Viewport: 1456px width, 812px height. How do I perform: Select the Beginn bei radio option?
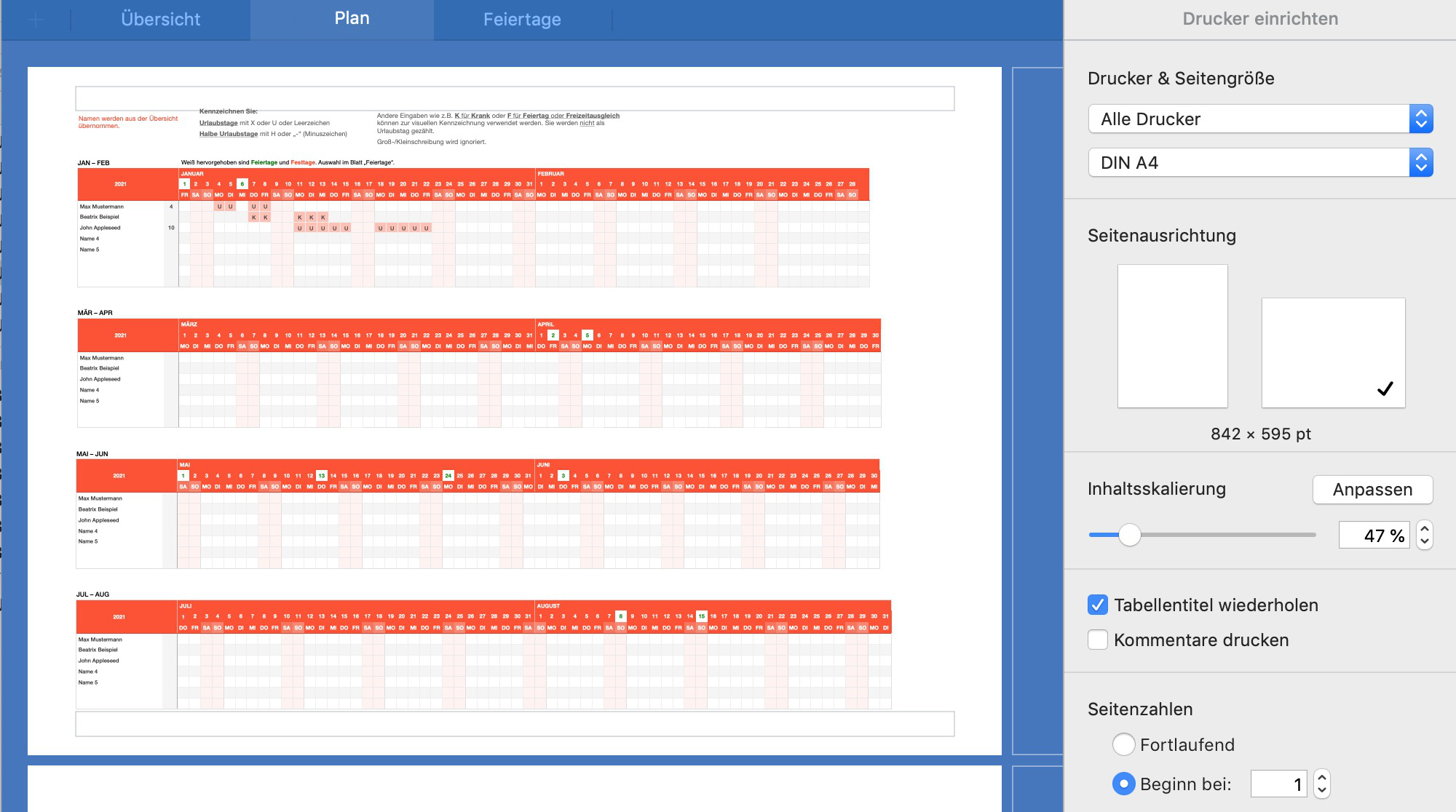tap(1123, 784)
